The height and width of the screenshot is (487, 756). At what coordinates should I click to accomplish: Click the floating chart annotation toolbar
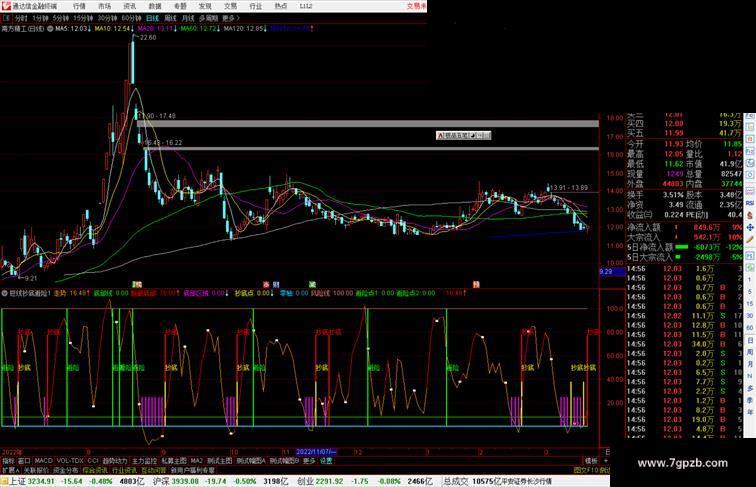463,135
